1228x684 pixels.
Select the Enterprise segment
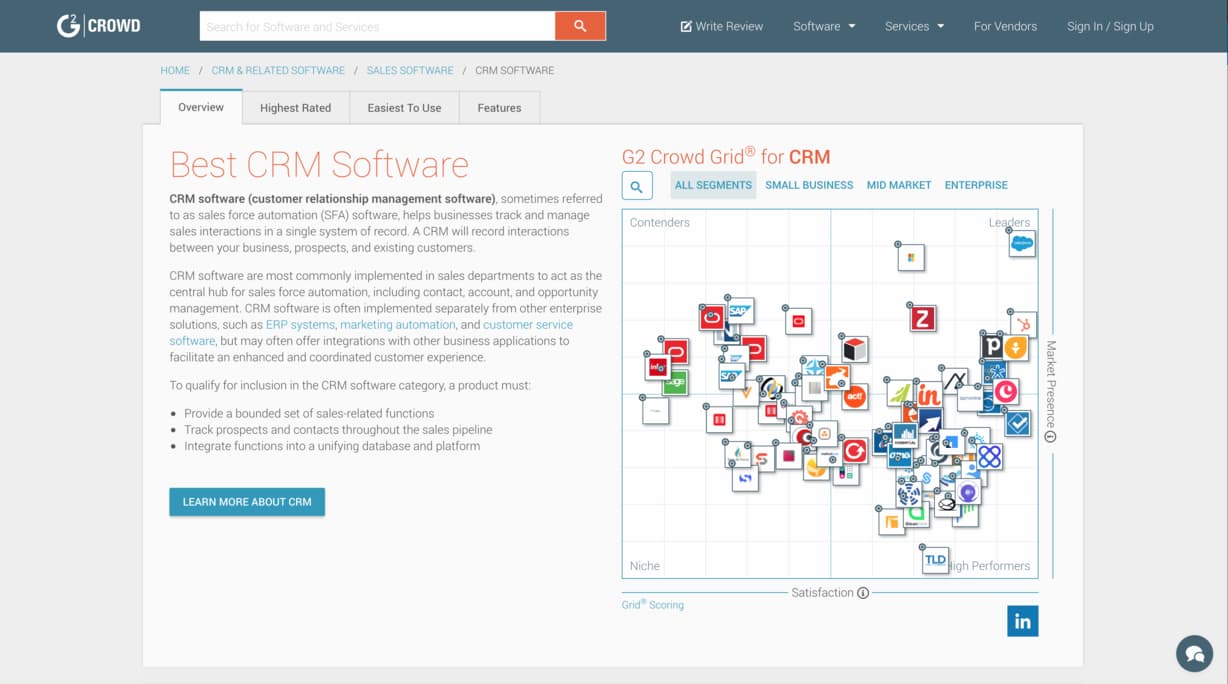976,185
